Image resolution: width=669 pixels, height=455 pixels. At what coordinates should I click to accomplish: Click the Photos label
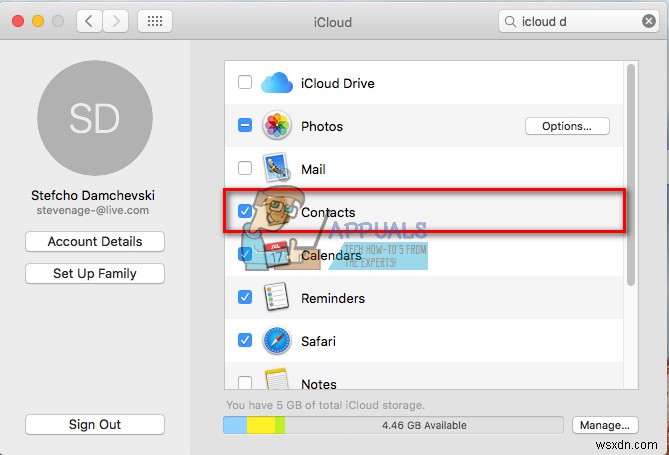(322, 126)
